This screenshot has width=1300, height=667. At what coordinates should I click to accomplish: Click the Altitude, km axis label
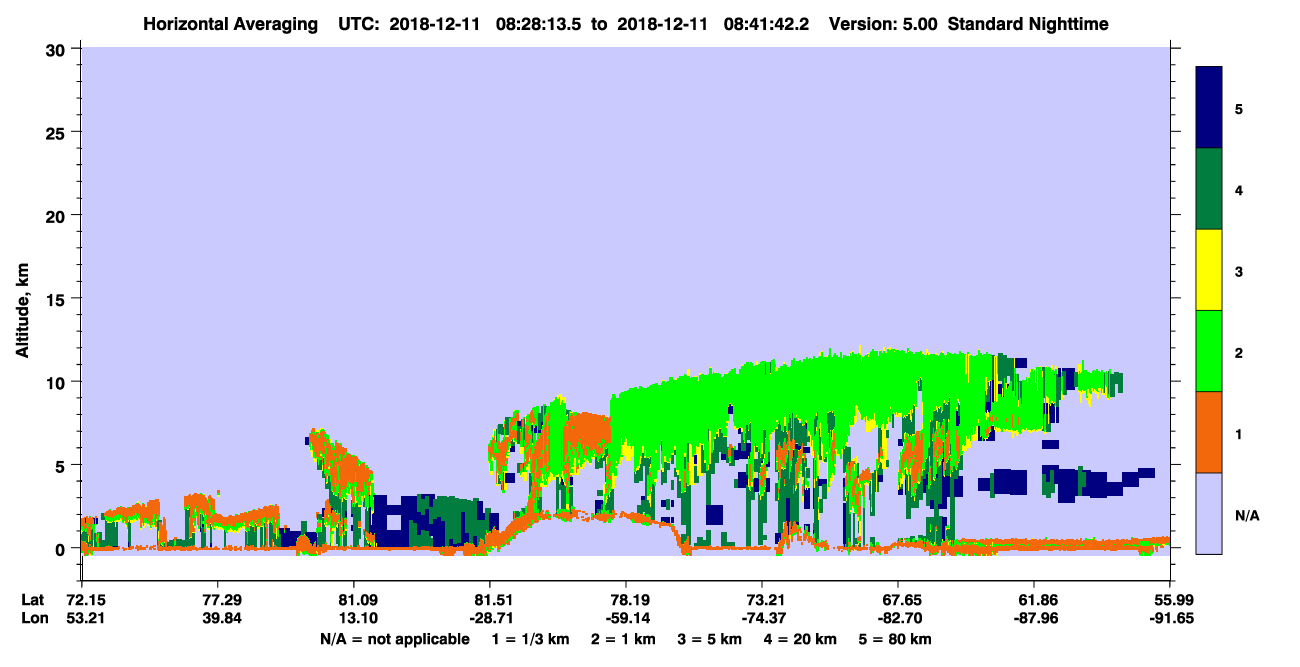coord(21,301)
